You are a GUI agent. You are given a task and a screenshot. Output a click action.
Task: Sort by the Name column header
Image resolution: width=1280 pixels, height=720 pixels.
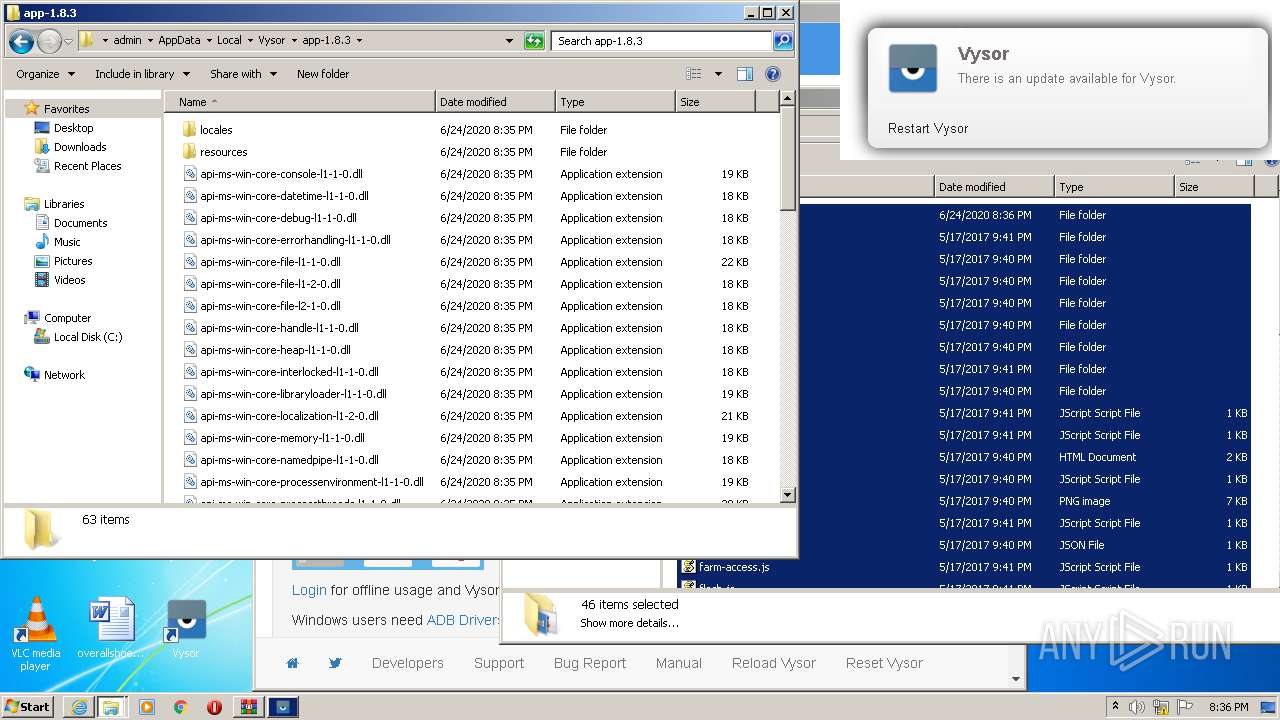tap(300, 102)
